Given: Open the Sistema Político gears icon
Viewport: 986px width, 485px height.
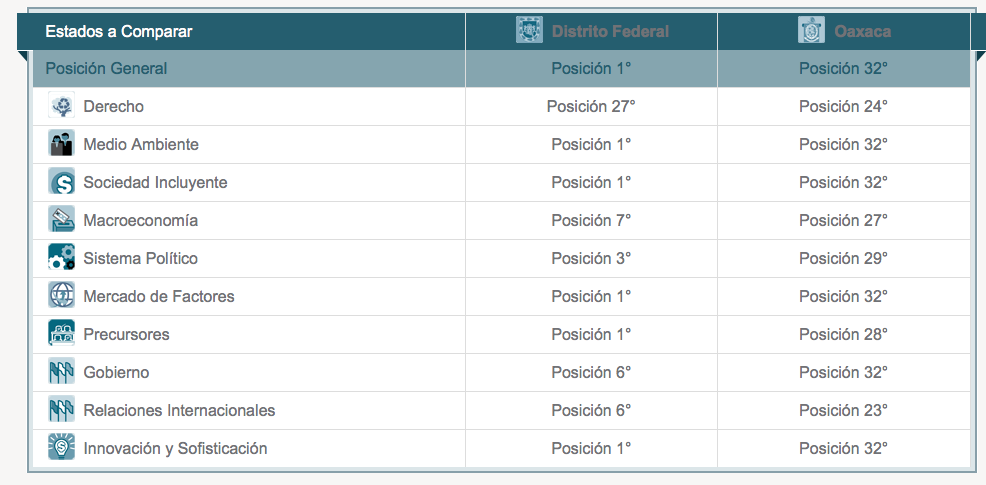Looking at the screenshot, I should [62, 257].
